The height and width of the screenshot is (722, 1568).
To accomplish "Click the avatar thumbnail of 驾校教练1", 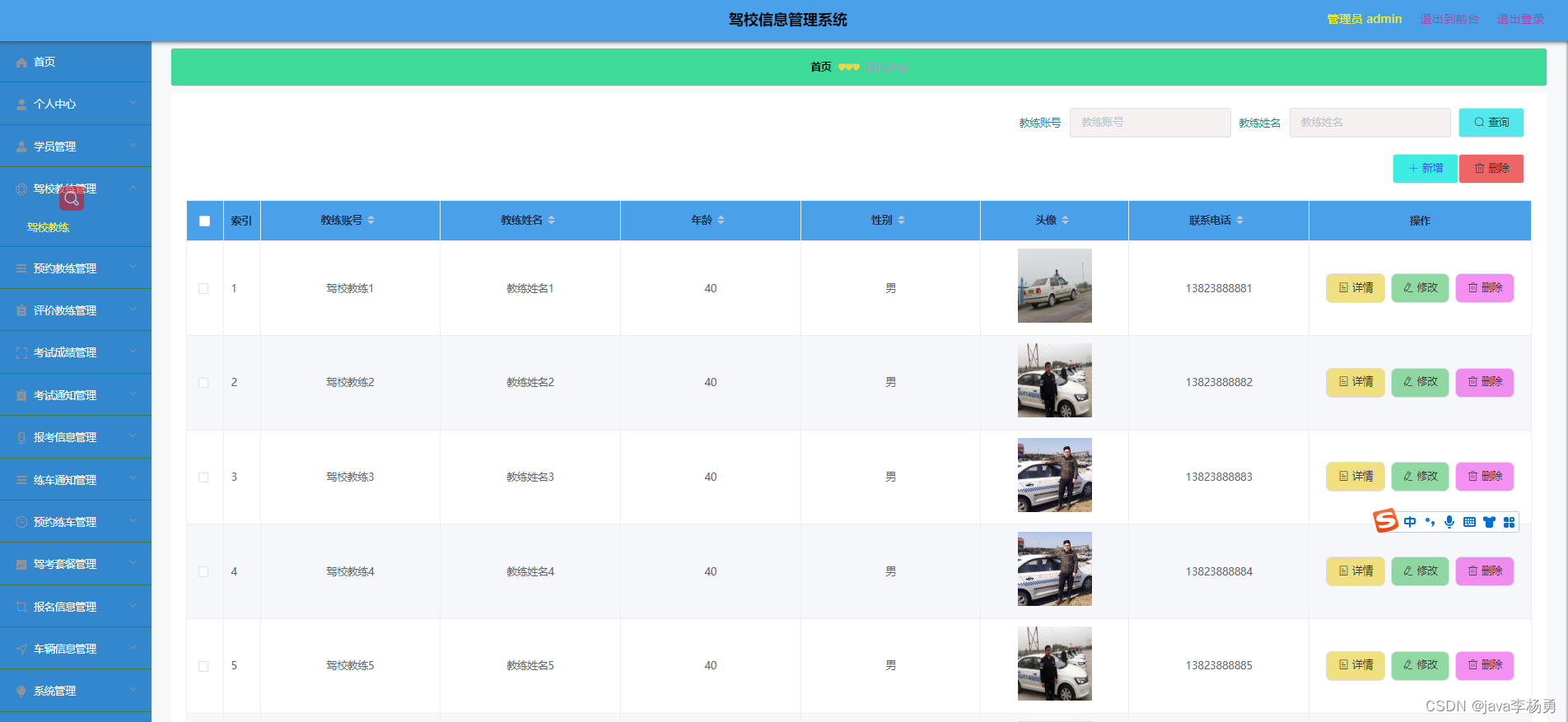I will point(1054,286).
